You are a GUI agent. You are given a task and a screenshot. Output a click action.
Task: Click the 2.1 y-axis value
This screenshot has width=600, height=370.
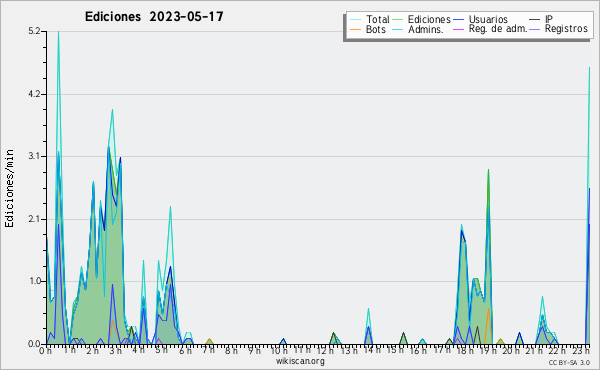coord(34,219)
